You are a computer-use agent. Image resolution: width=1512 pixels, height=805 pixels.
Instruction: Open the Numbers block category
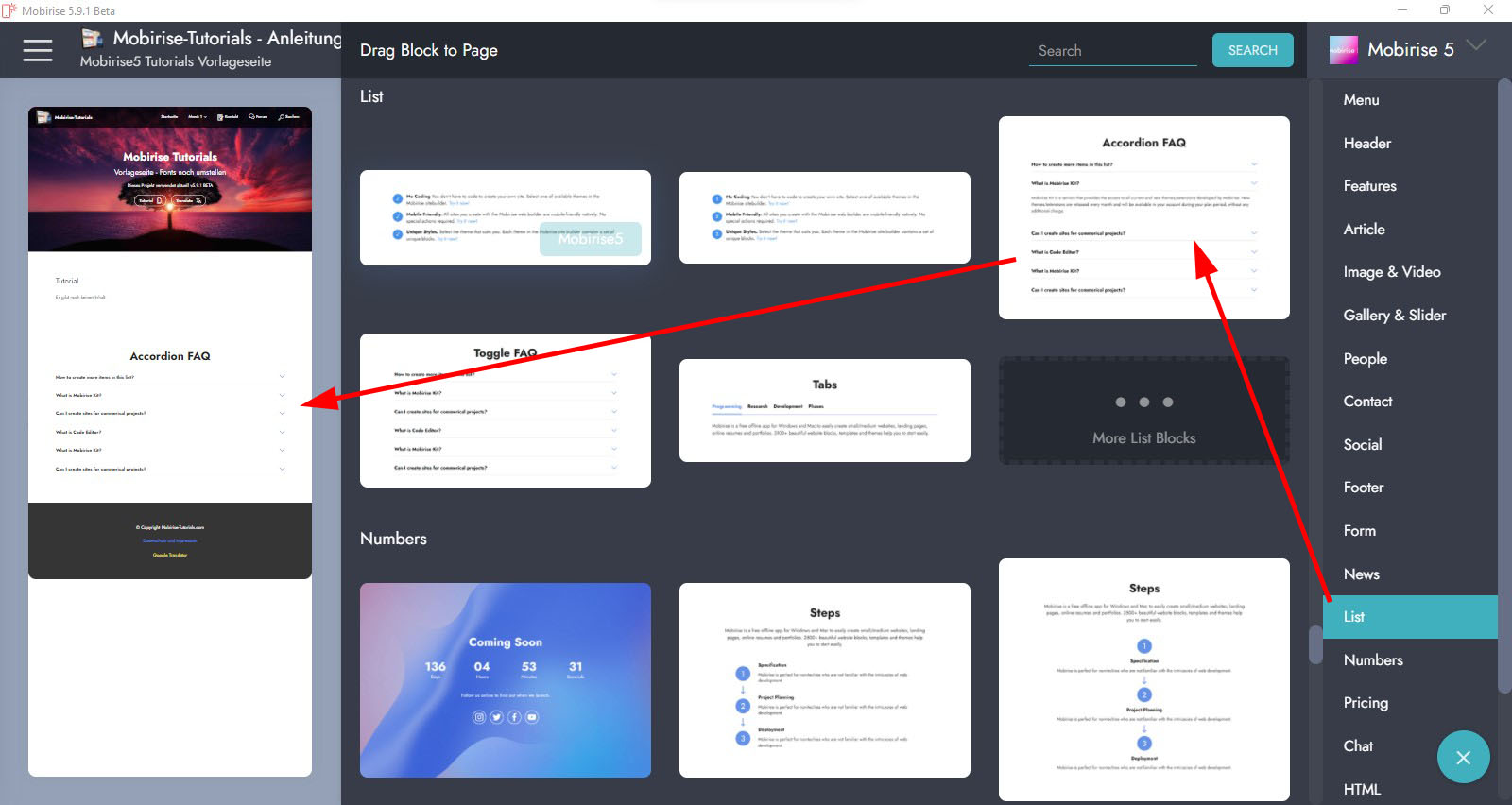pos(1373,660)
